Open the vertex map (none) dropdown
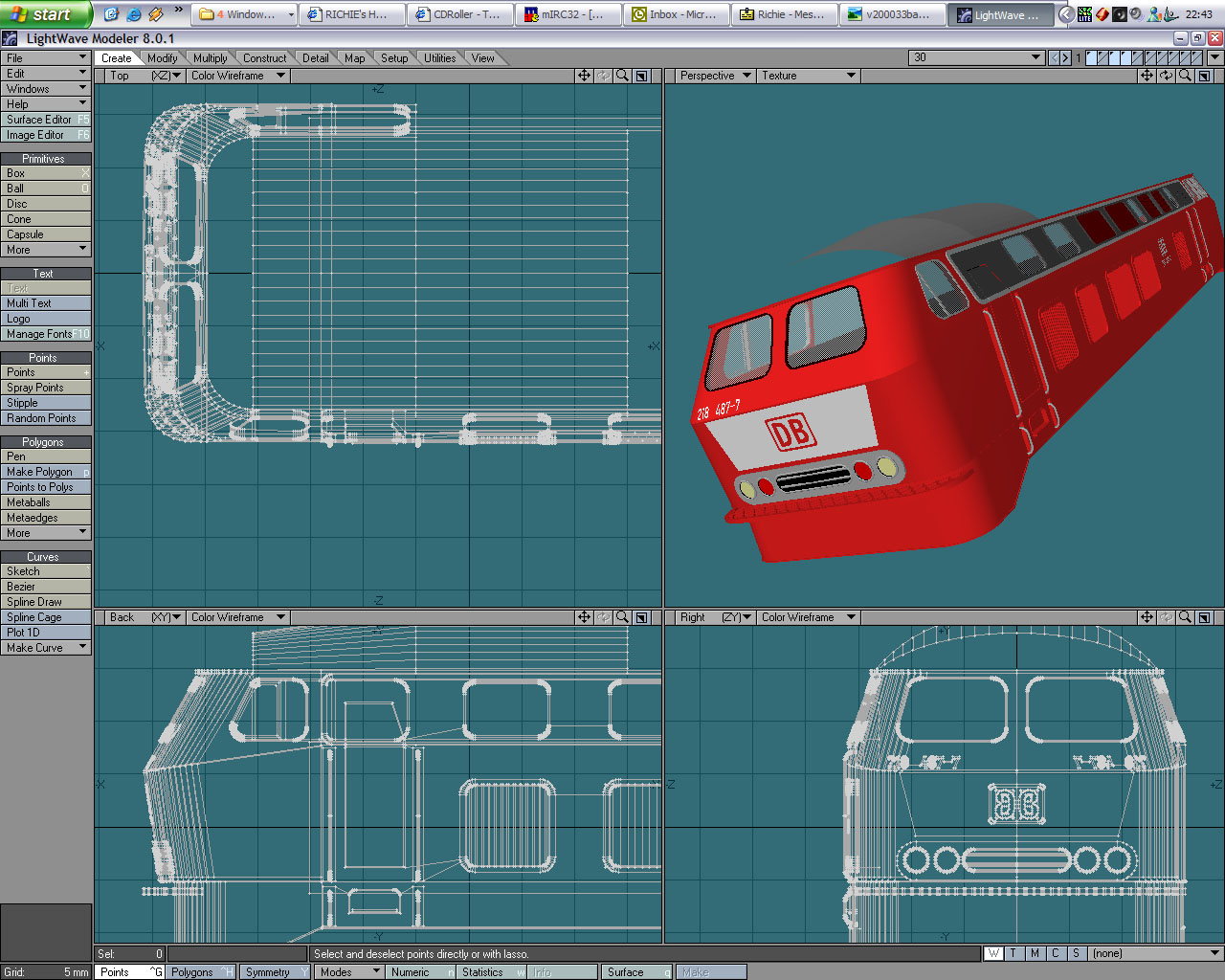The height and width of the screenshot is (980, 1225). coord(1156,953)
